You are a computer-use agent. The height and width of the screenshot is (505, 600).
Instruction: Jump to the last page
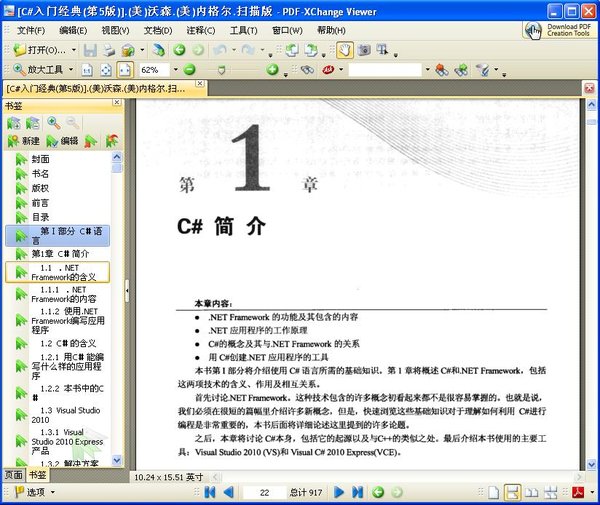pos(357,492)
